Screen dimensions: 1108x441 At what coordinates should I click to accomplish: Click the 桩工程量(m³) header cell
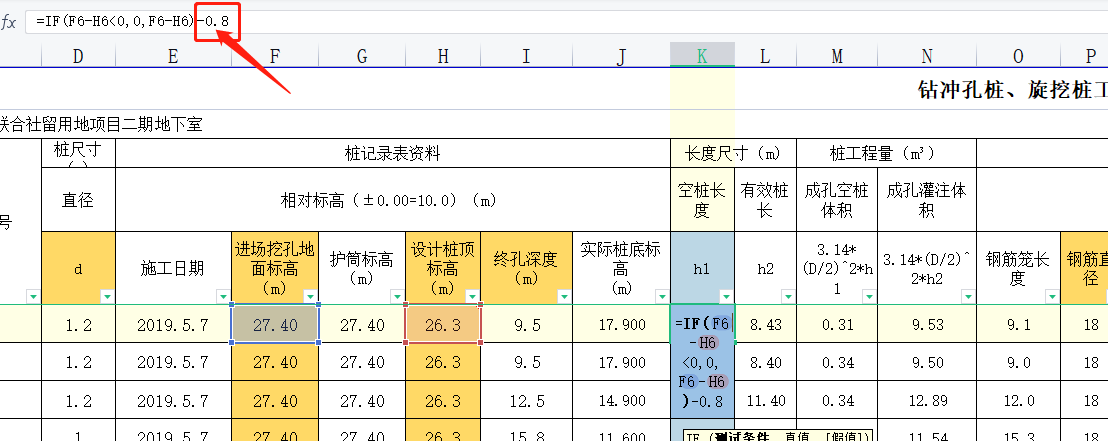point(887,153)
